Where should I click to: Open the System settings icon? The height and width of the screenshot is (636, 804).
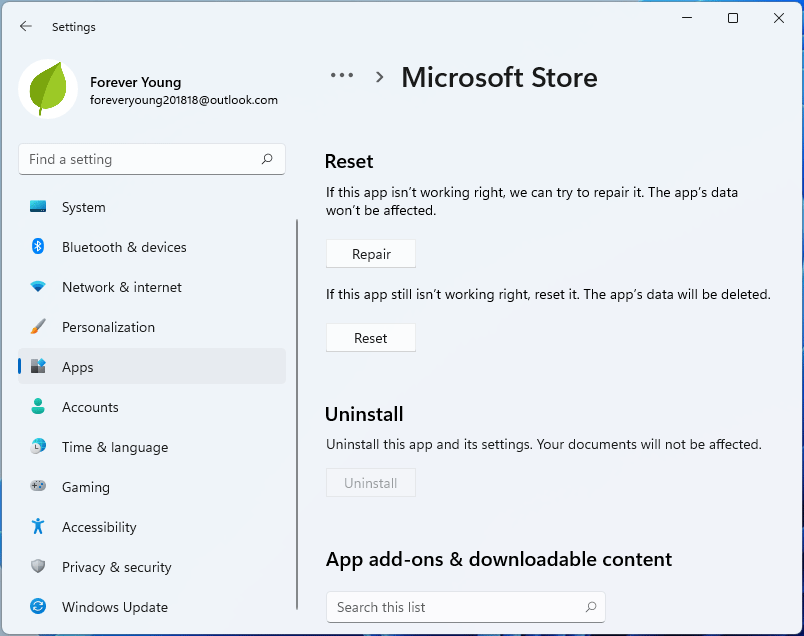[x=37, y=207]
